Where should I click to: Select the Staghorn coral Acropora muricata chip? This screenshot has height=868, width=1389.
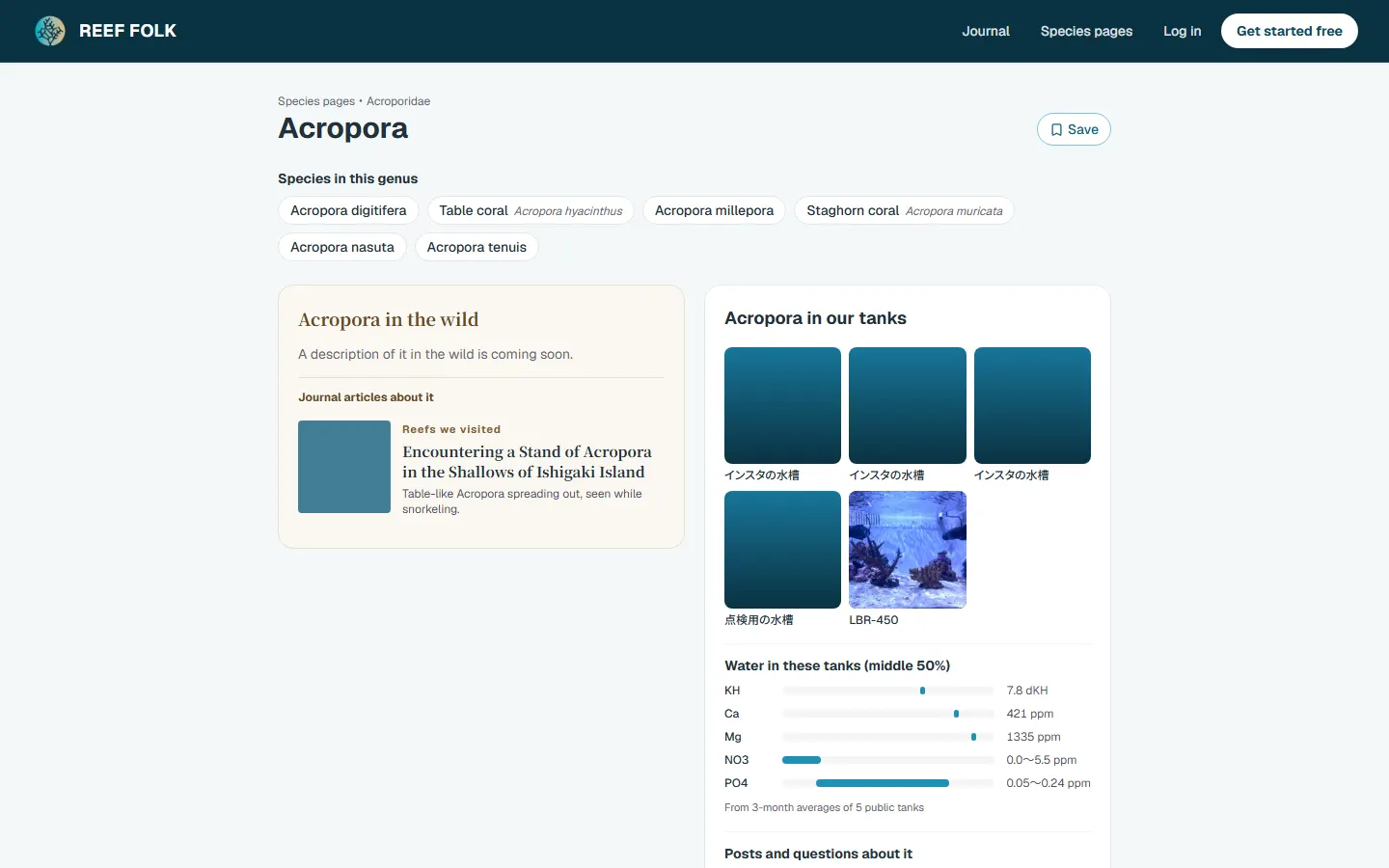click(x=904, y=210)
